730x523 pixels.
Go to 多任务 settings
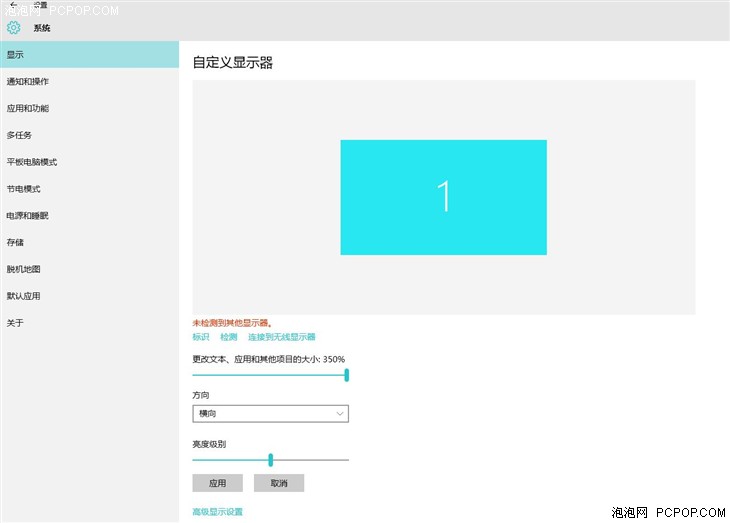click(x=89, y=135)
